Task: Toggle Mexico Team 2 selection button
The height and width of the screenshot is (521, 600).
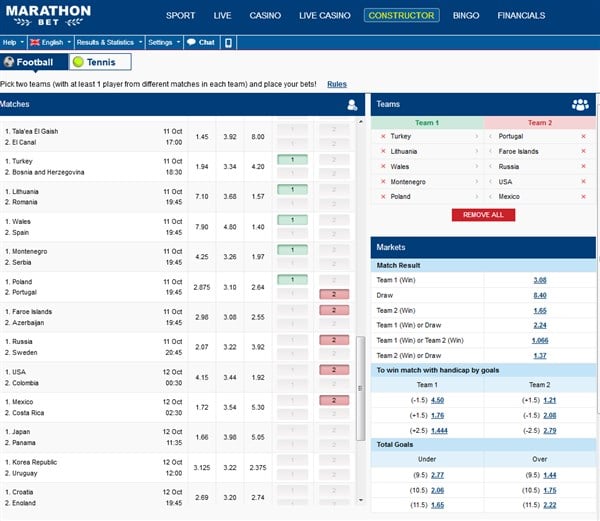Action: [x=334, y=401]
